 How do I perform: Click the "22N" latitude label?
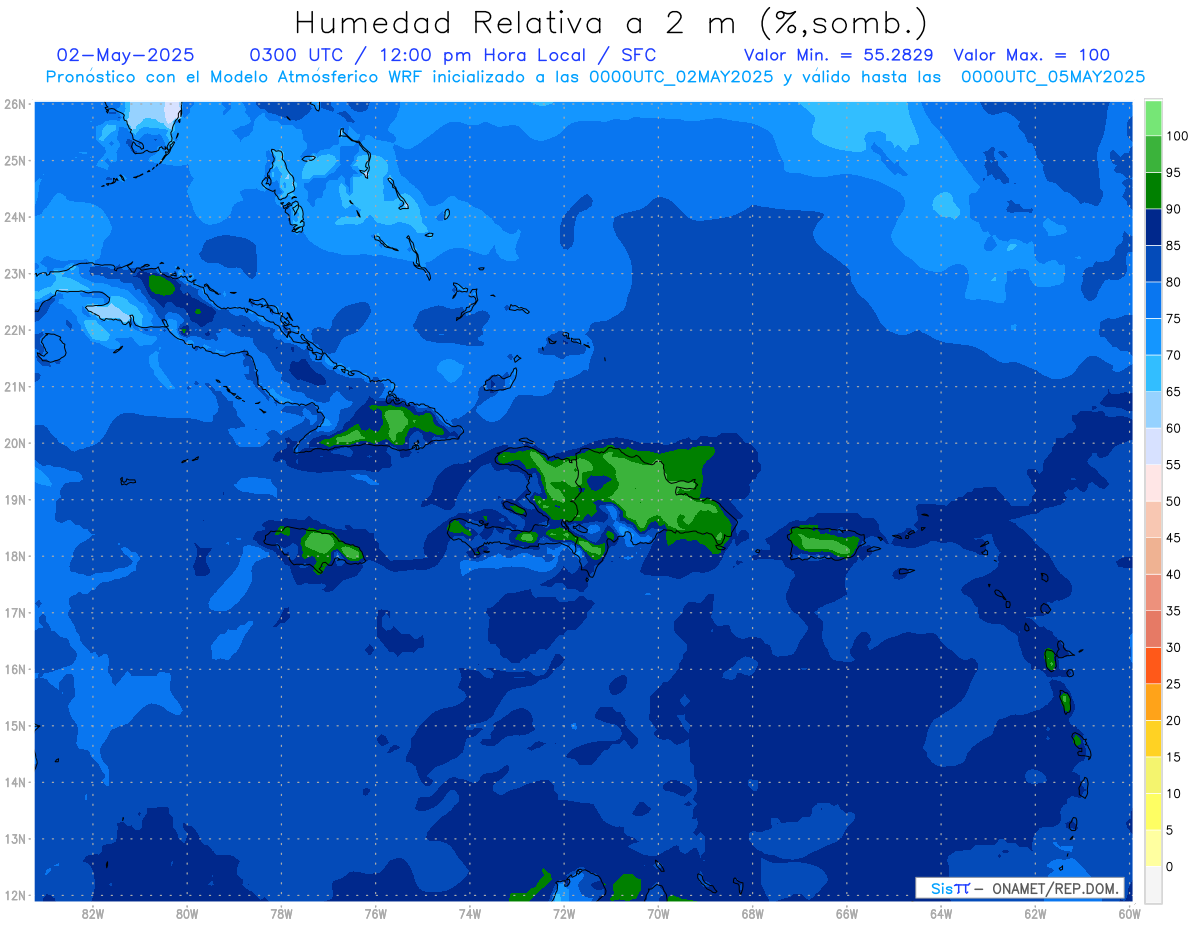click(x=16, y=330)
